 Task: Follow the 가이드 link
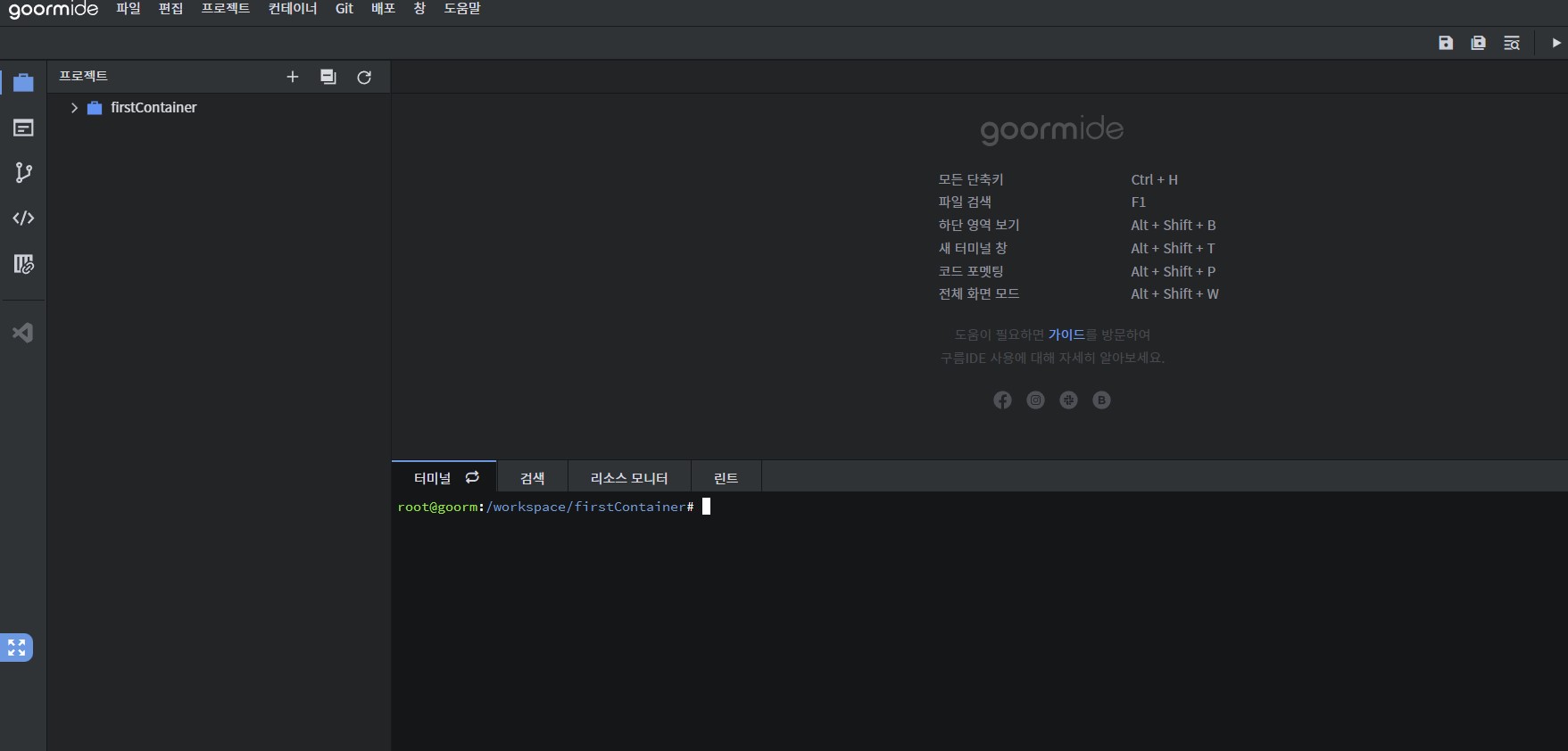pos(1066,334)
